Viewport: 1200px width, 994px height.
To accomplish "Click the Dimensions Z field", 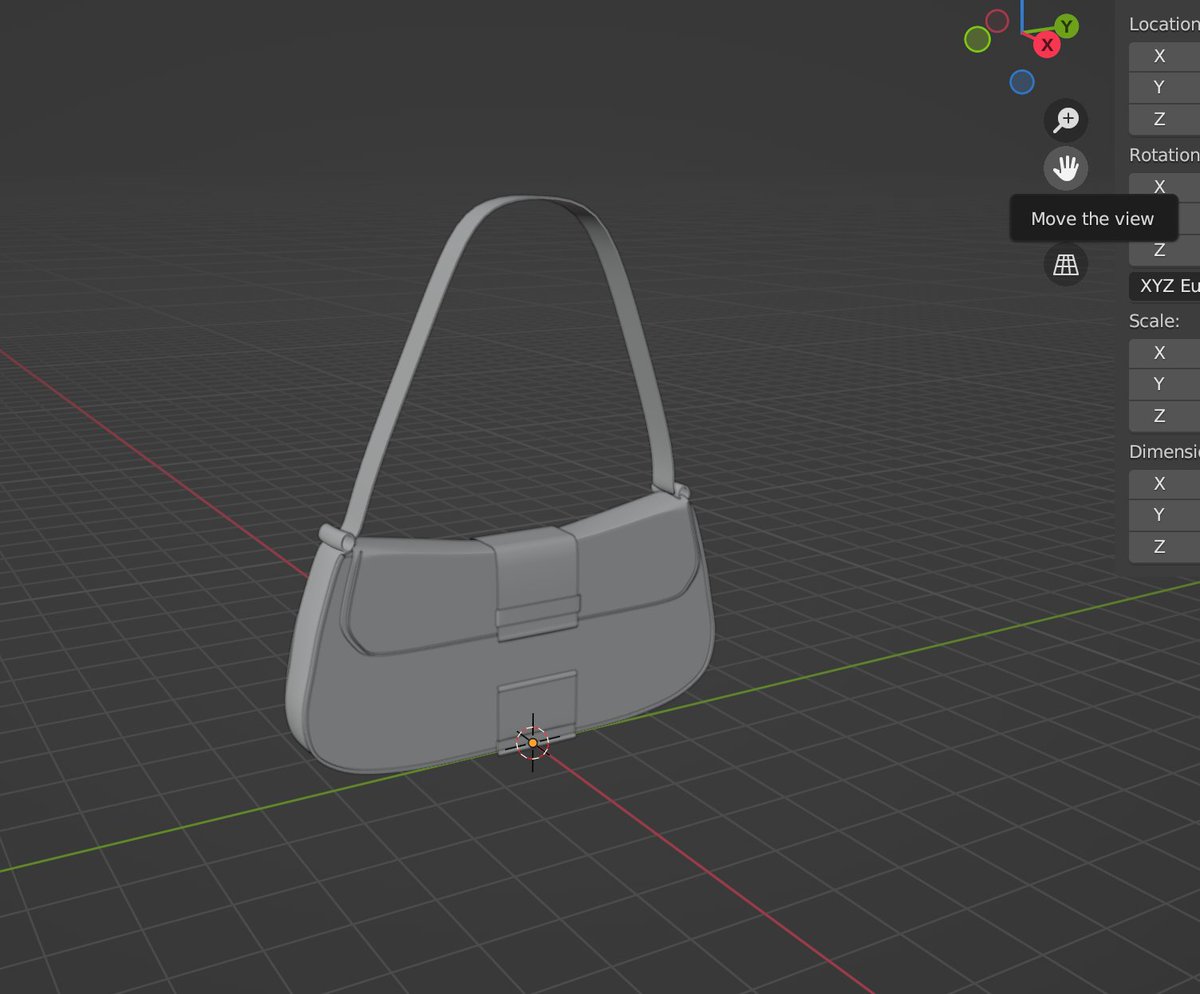I will [1164, 546].
